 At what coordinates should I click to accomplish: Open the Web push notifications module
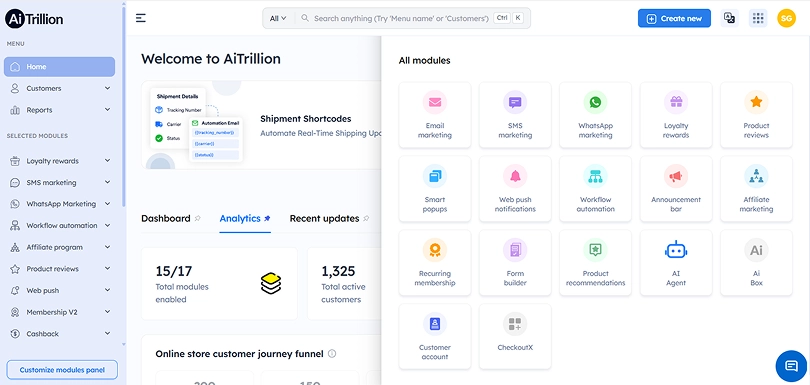515,189
